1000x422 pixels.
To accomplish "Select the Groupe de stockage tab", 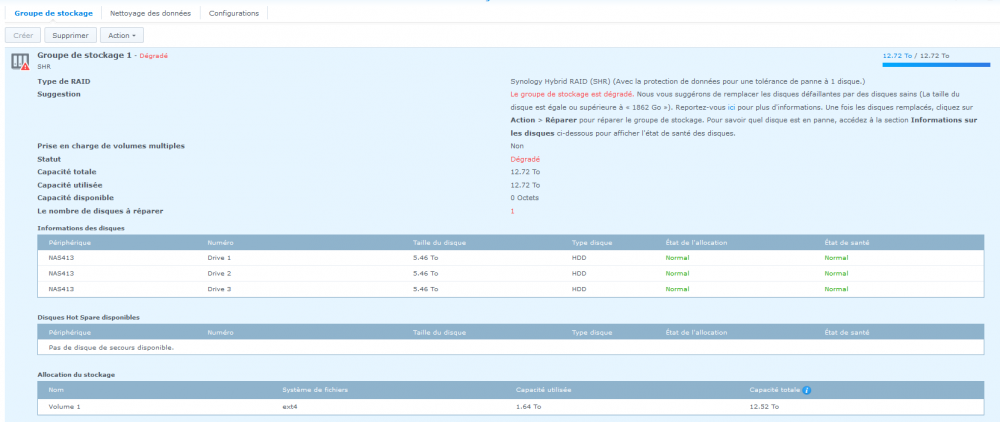I will coord(54,13).
